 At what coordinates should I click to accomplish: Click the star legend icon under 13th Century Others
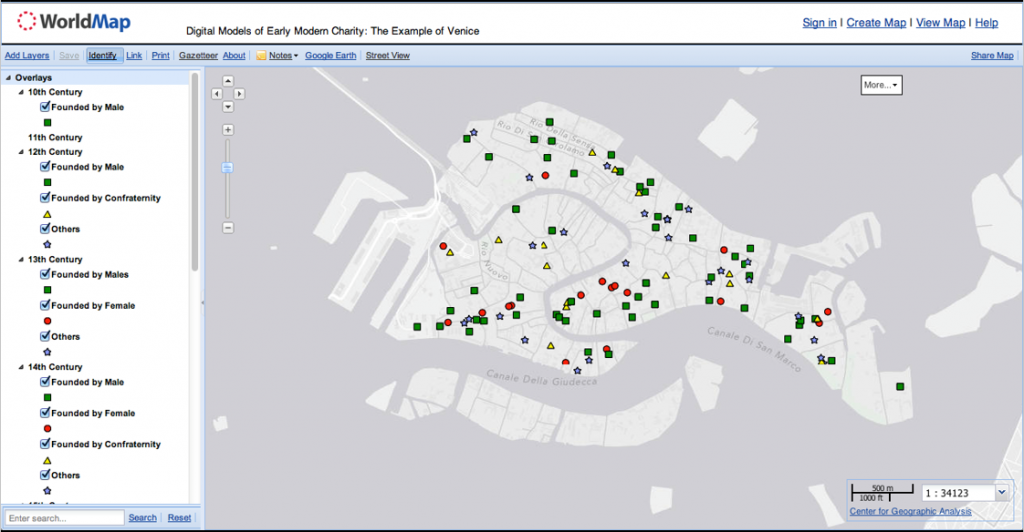pyautogui.click(x=47, y=352)
